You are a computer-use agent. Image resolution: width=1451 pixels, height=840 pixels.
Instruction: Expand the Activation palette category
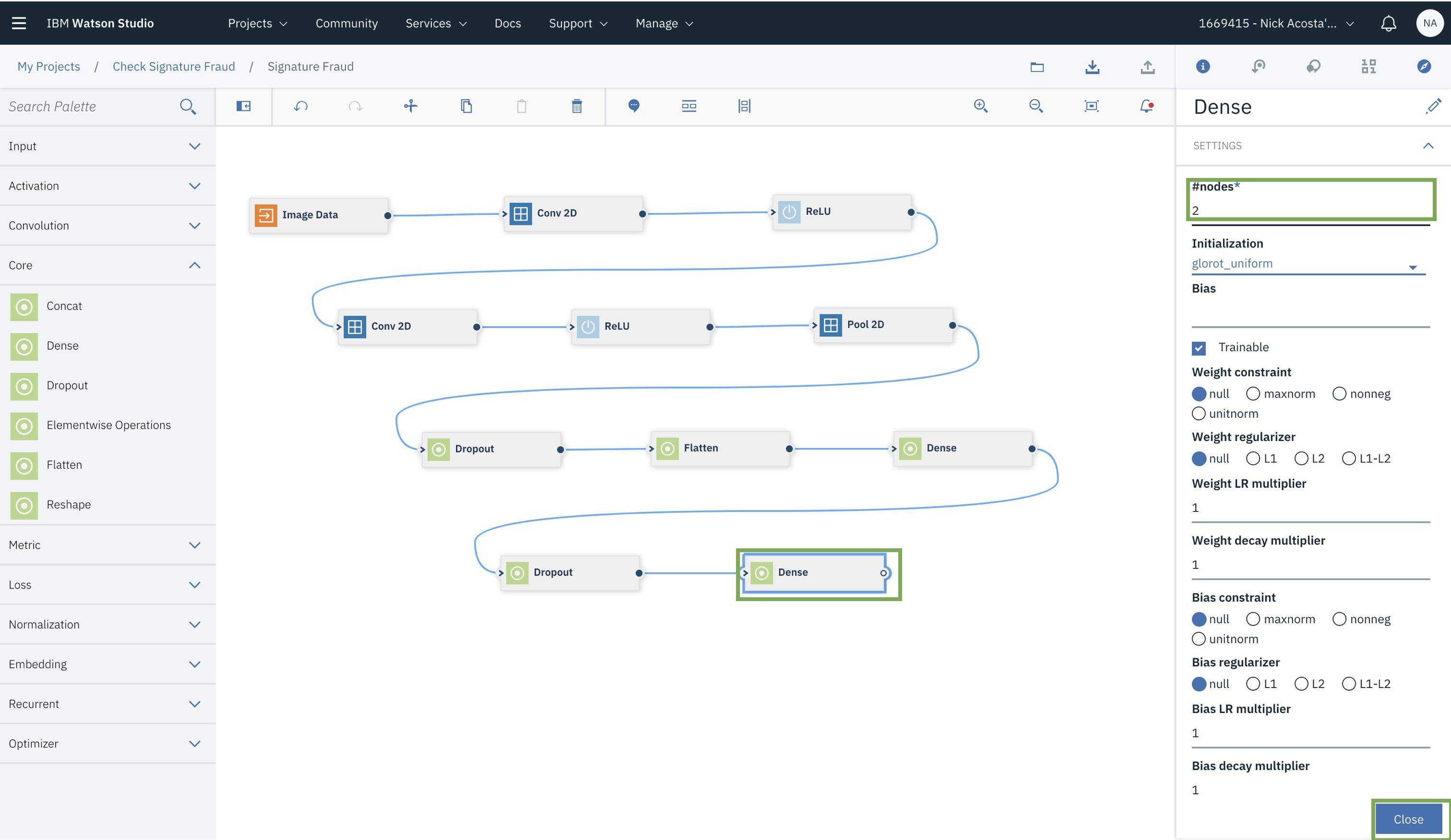tap(107, 186)
